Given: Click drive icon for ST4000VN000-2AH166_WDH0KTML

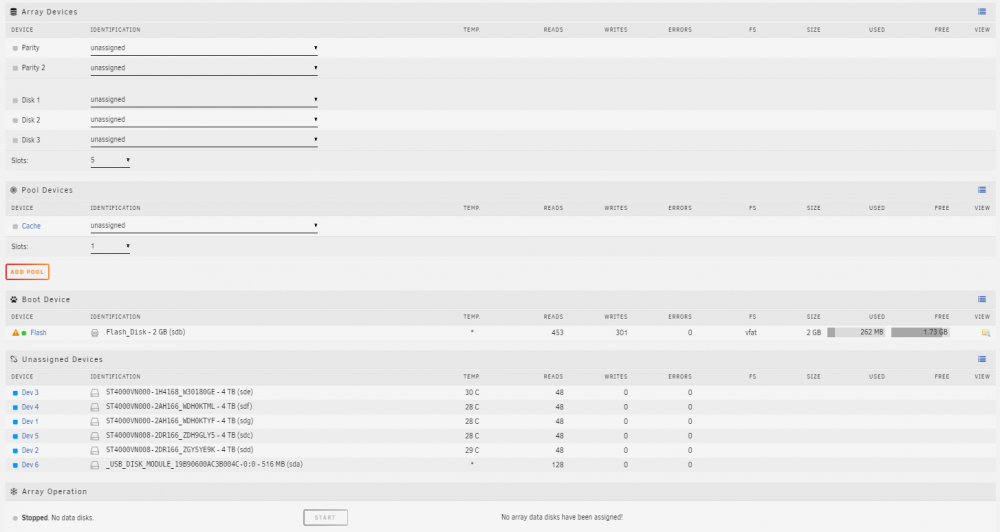Looking at the screenshot, I should click(94, 407).
